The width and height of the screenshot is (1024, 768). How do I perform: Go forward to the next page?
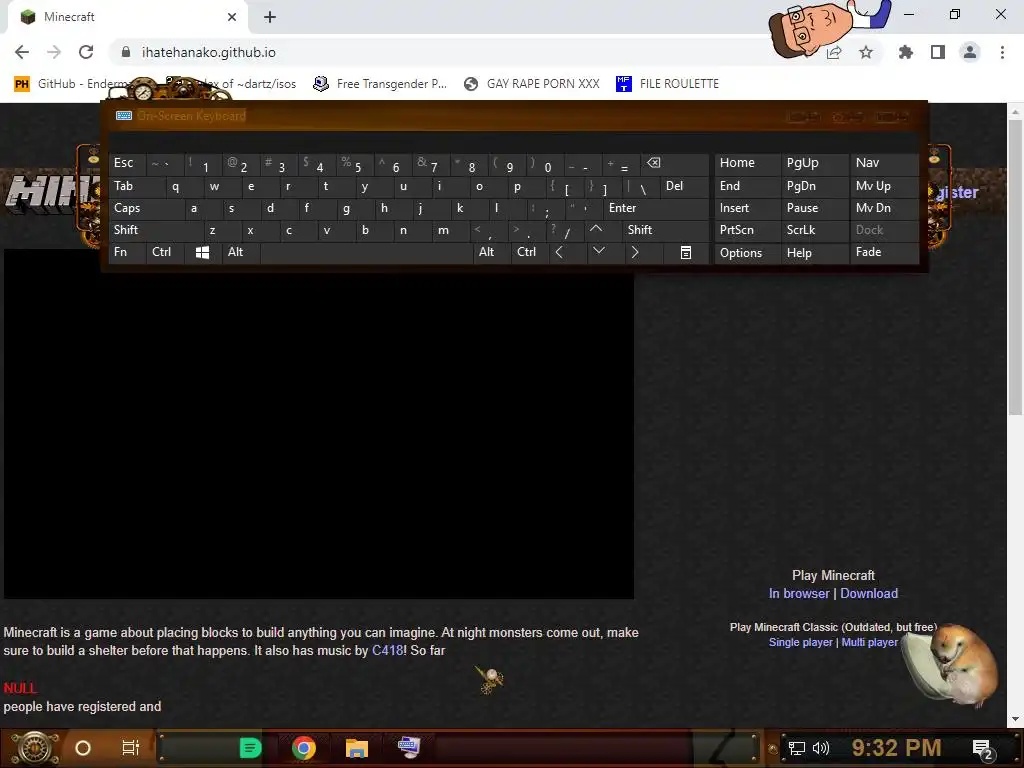pyautogui.click(x=54, y=52)
